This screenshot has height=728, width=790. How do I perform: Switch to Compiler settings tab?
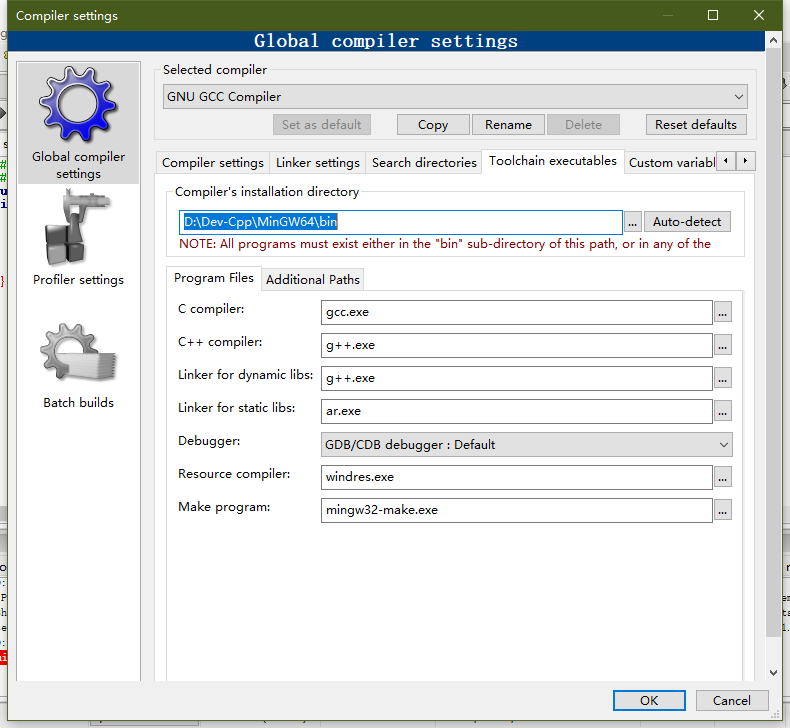[x=213, y=163]
